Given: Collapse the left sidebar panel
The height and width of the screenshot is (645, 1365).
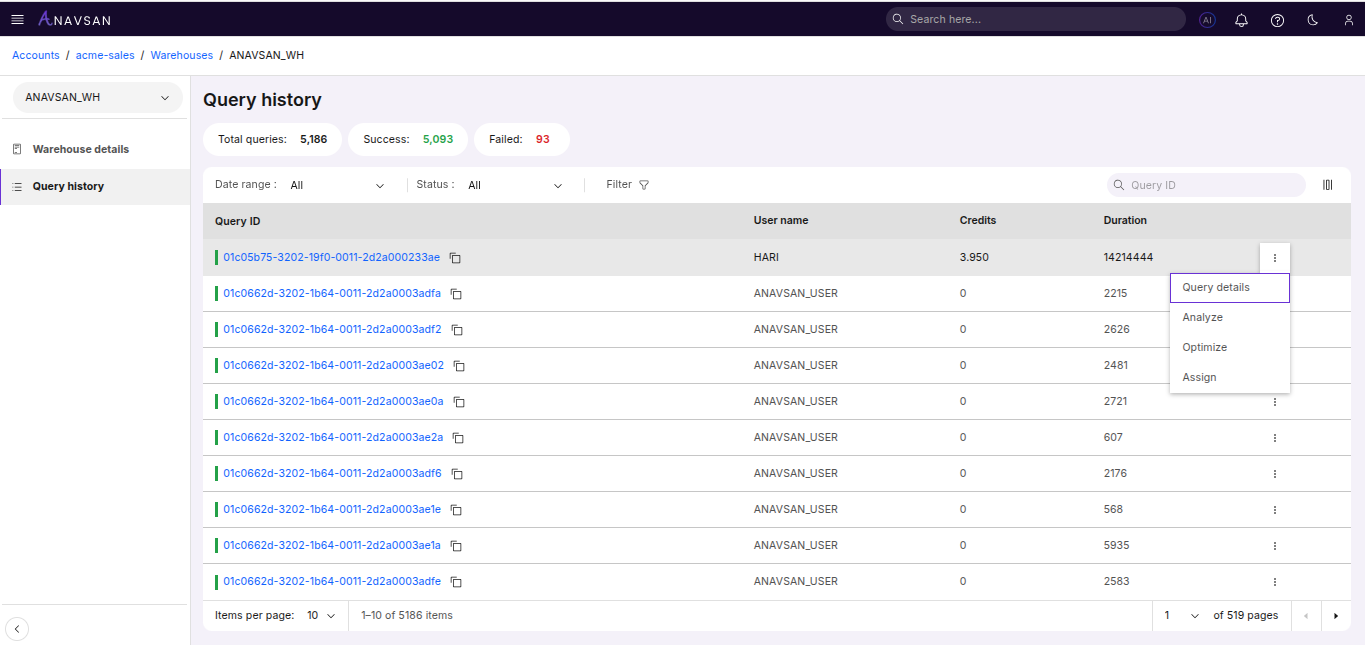Looking at the screenshot, I should click(18, 629).
